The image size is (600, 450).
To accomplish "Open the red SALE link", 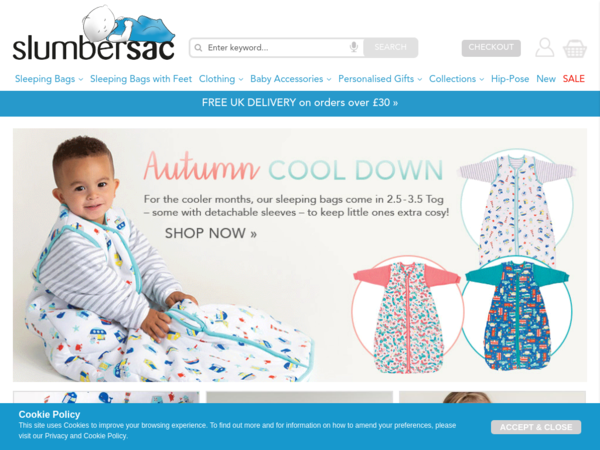I will [573, 79].
